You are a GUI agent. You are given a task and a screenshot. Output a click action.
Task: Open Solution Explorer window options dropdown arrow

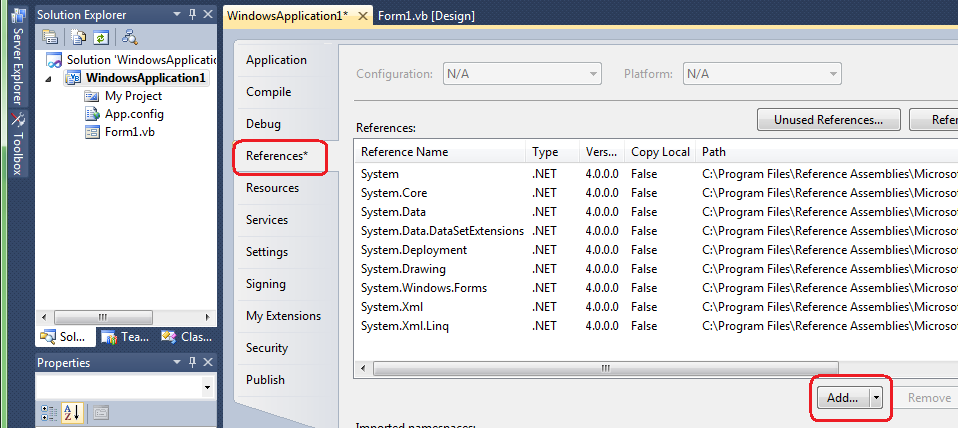tap(177, 15)
